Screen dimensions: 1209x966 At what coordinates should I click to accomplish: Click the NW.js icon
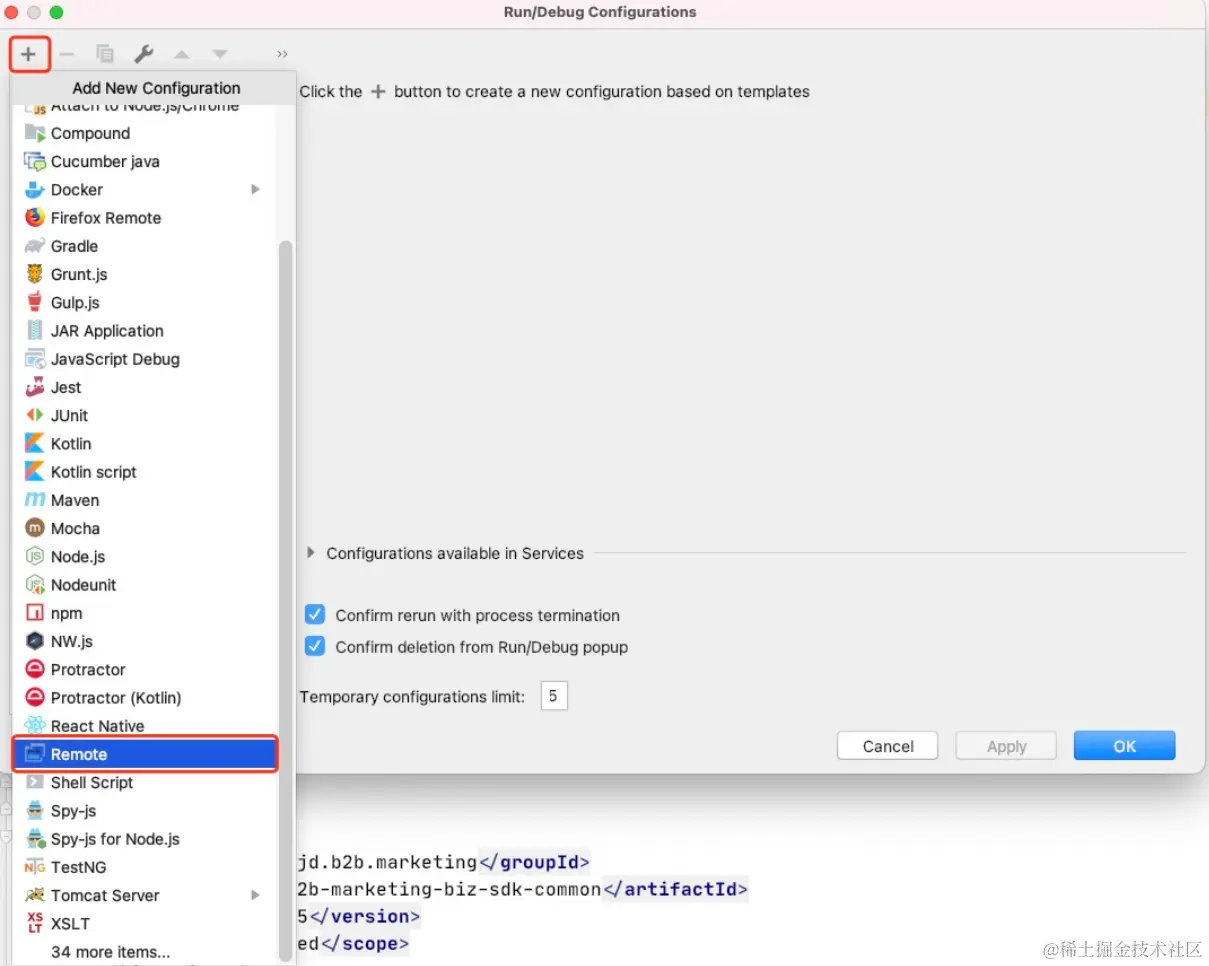point(35,641)
